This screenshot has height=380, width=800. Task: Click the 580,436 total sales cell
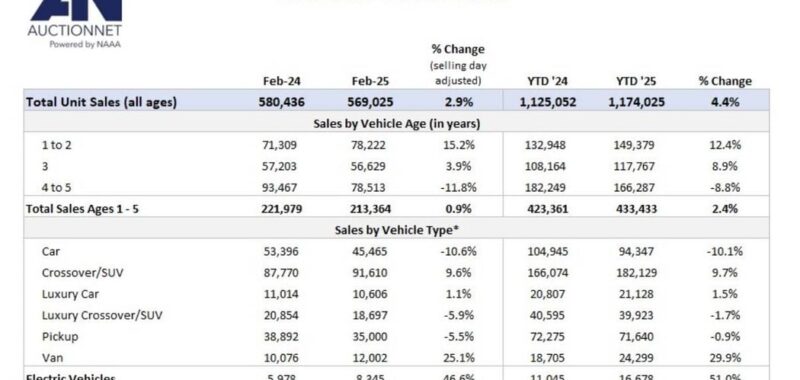[x=281, y=102]
